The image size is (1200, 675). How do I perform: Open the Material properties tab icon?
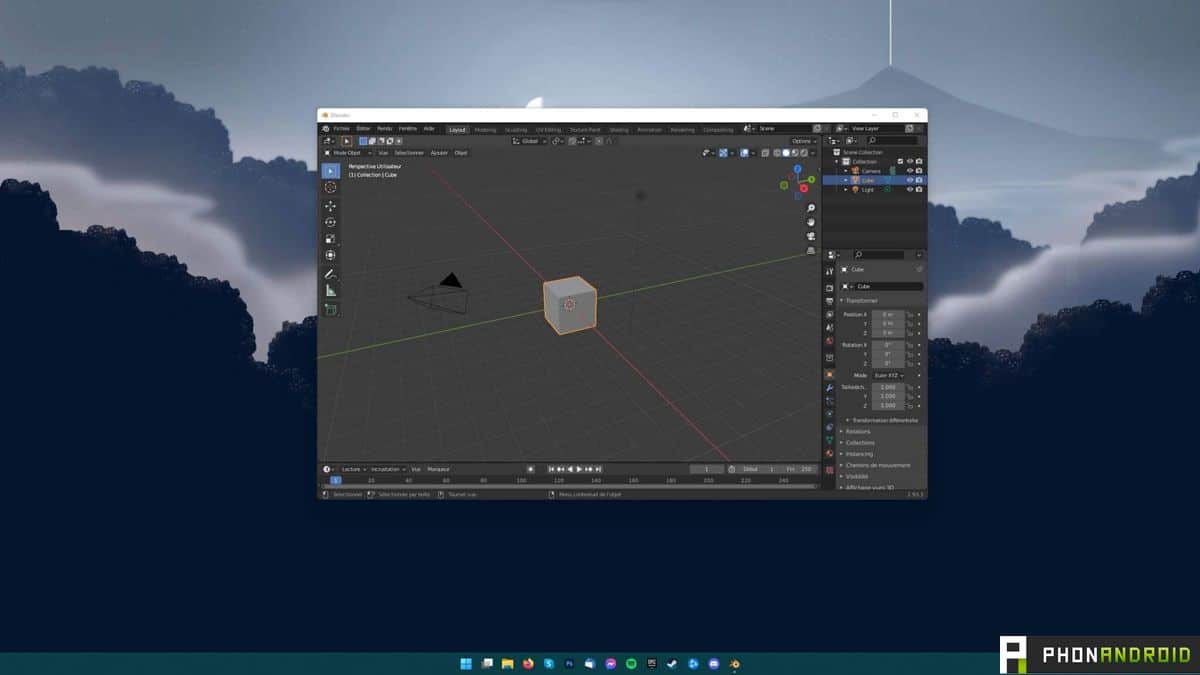[829, 454]
